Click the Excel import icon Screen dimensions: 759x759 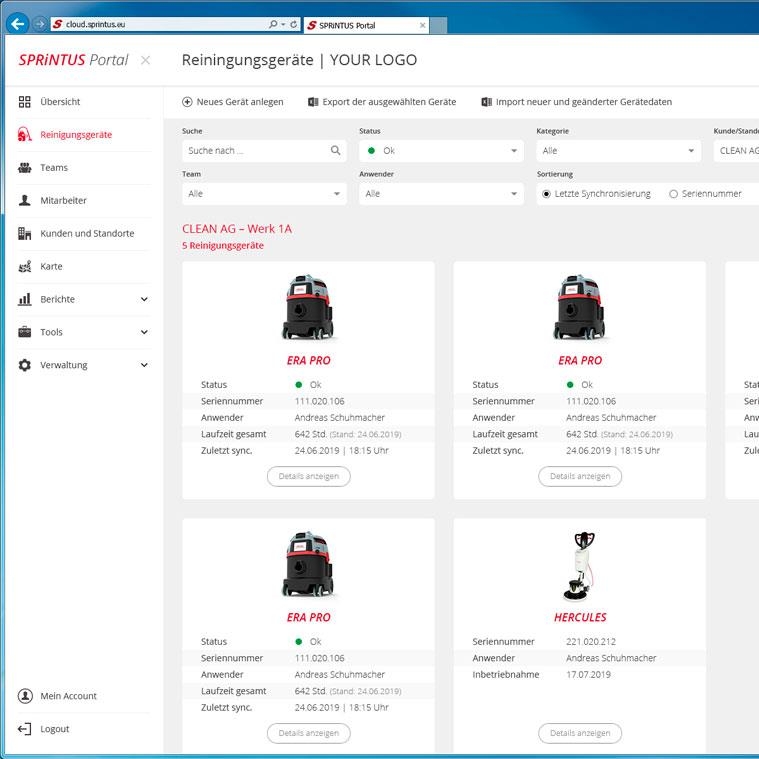[x=486, y=102]
